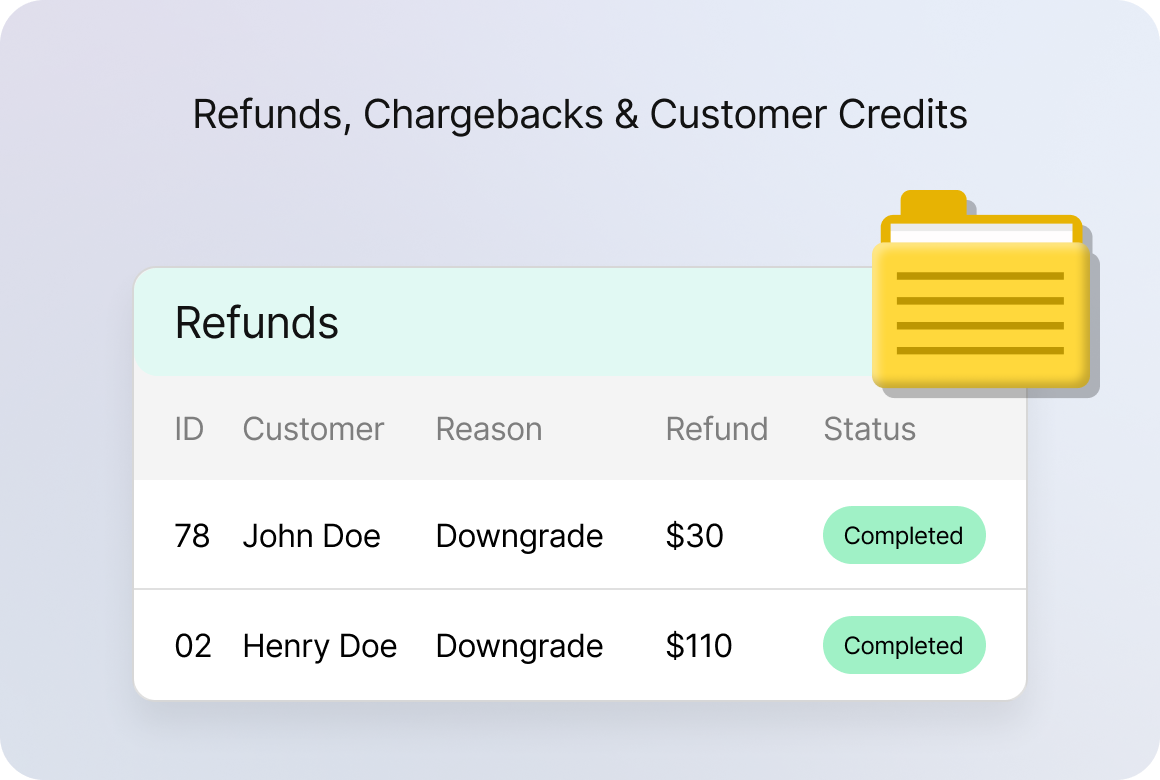1160x780 pixels.
Task: Click refund ID 02
Action: tap(193, 646)
